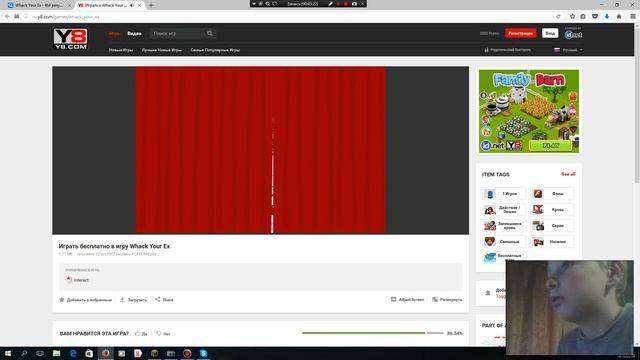Screen dimensions: 640x360
Task: Focus the game search field
Action: point(177,33)
